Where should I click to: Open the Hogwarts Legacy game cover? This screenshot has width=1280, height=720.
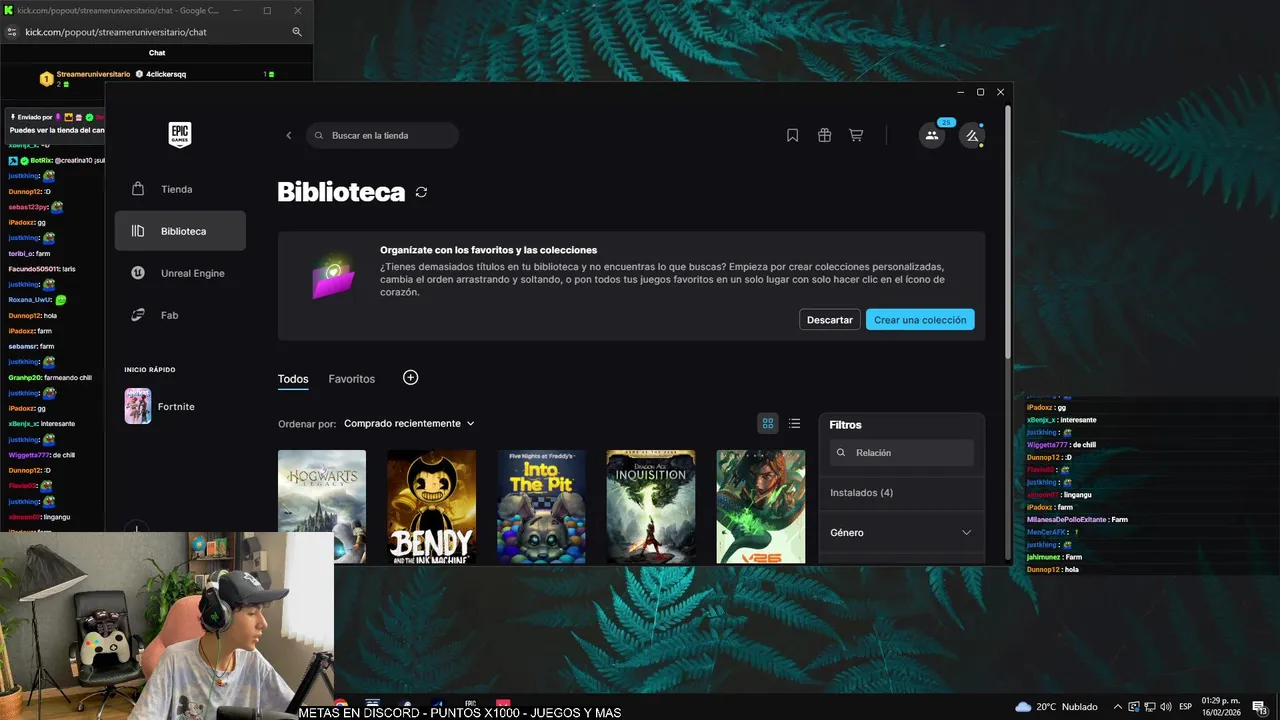322,507
